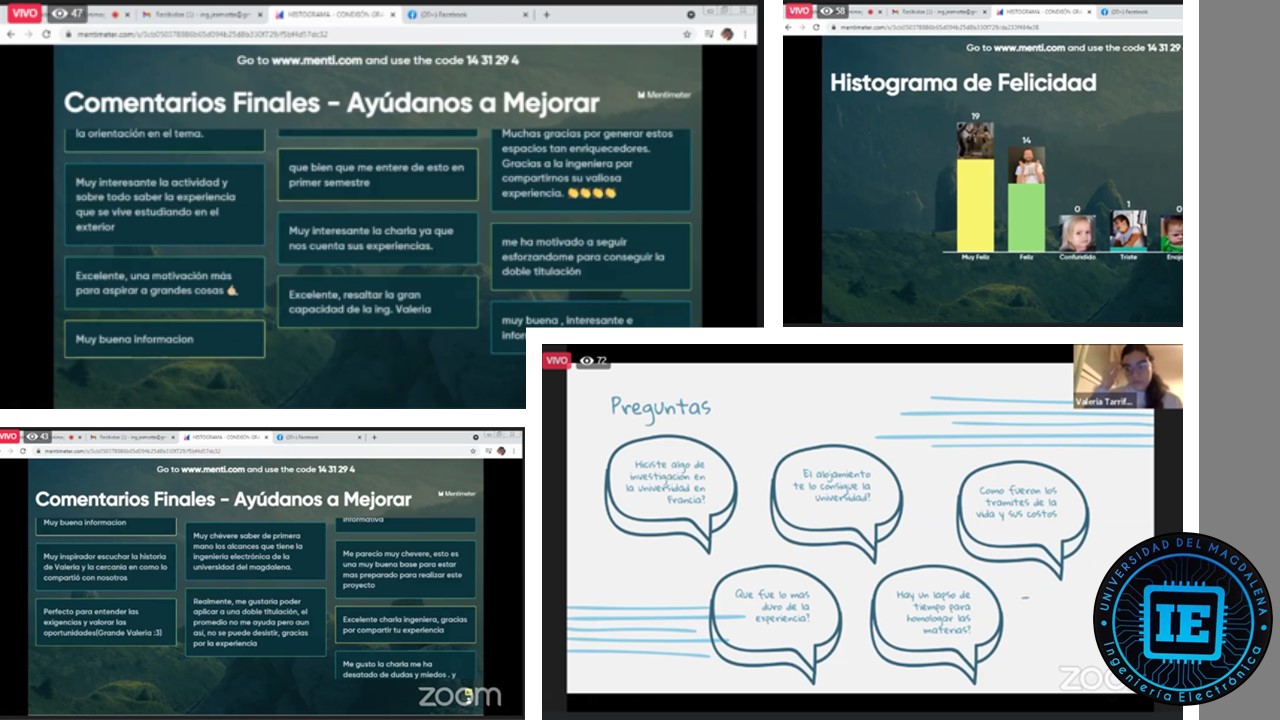
Task: Click the eye viewer counter showing 72
Action: click(593, 360)
